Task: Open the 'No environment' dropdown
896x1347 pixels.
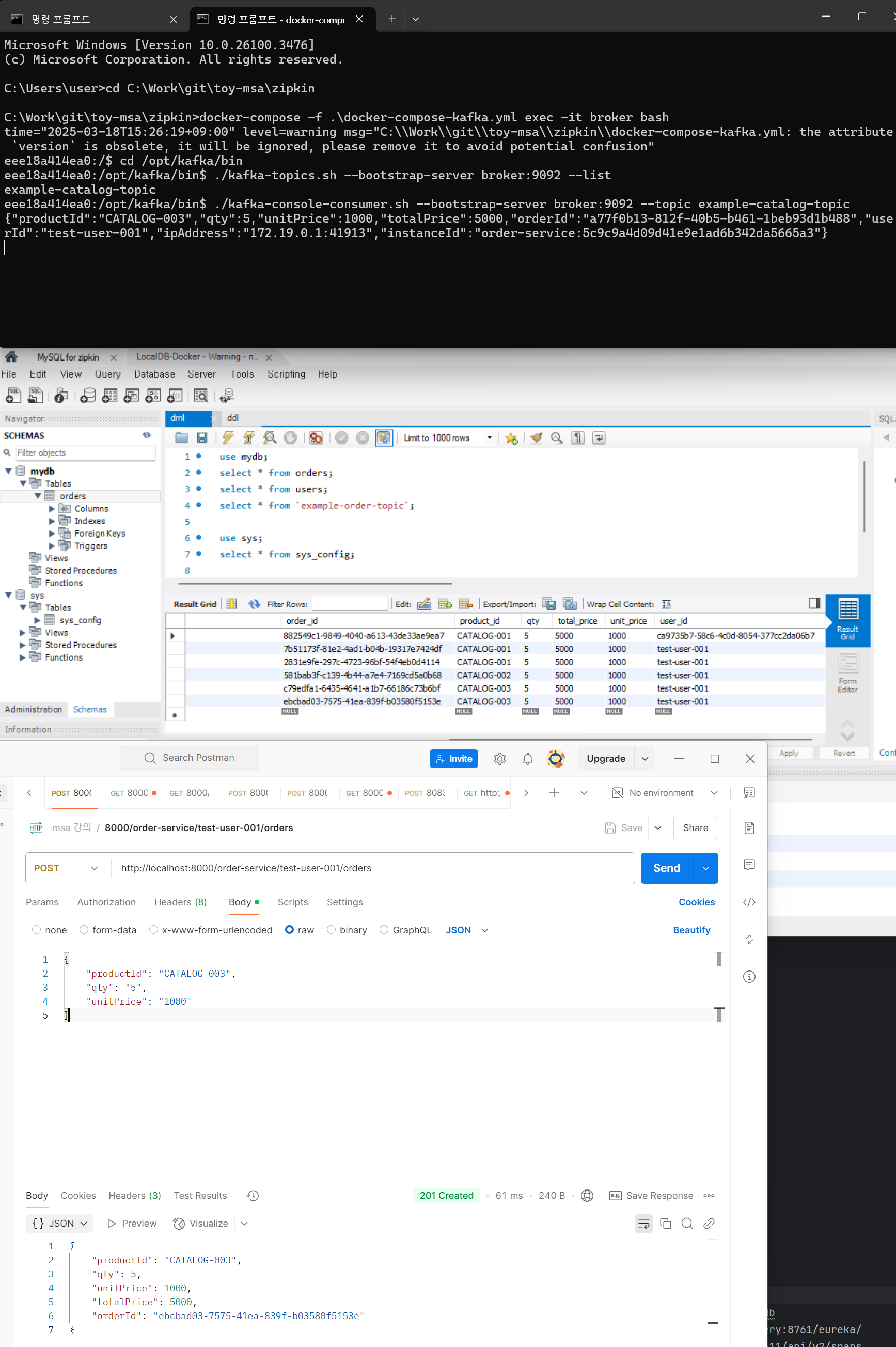Action: 665,793
